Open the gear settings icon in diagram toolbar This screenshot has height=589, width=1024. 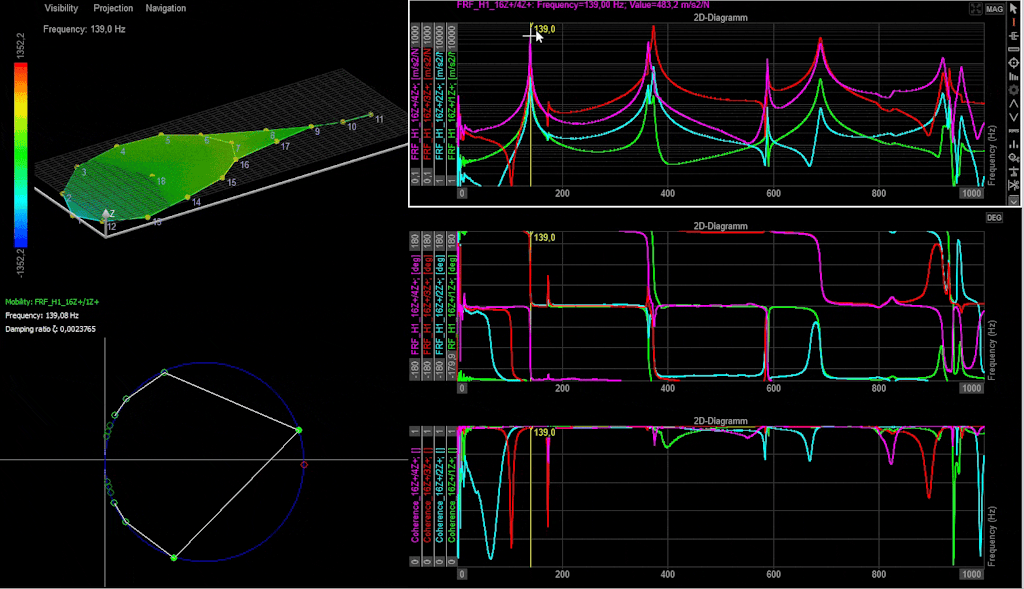1014,90
